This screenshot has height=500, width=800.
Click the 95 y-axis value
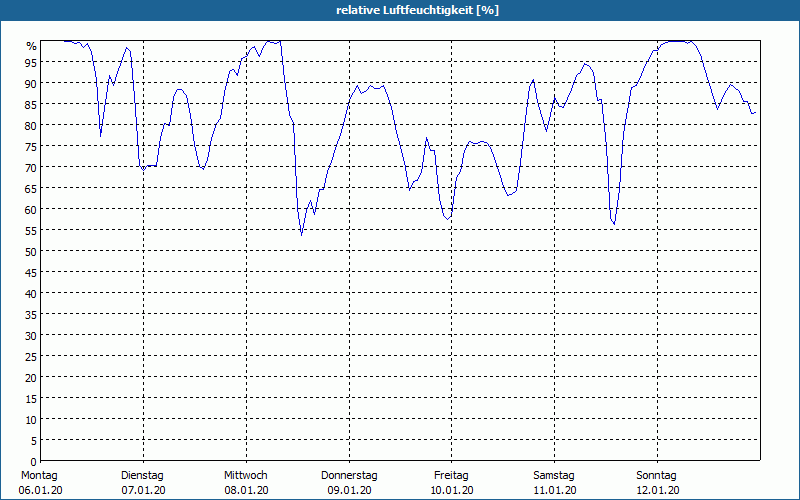click(31, 63)
